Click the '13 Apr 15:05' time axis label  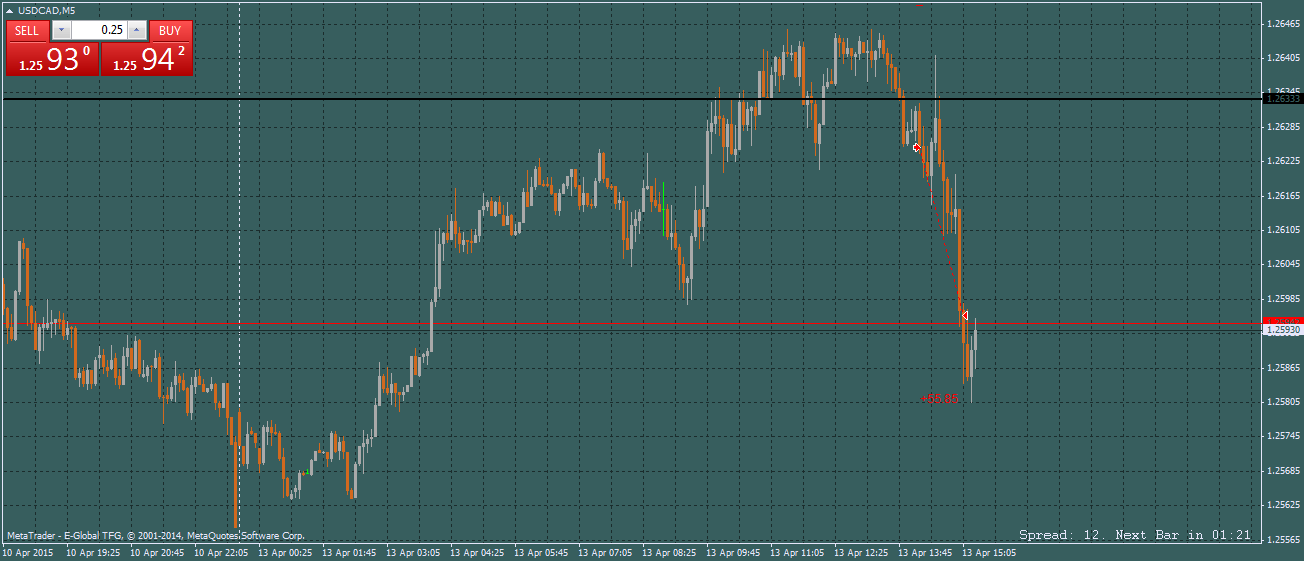tap(988, 552)
